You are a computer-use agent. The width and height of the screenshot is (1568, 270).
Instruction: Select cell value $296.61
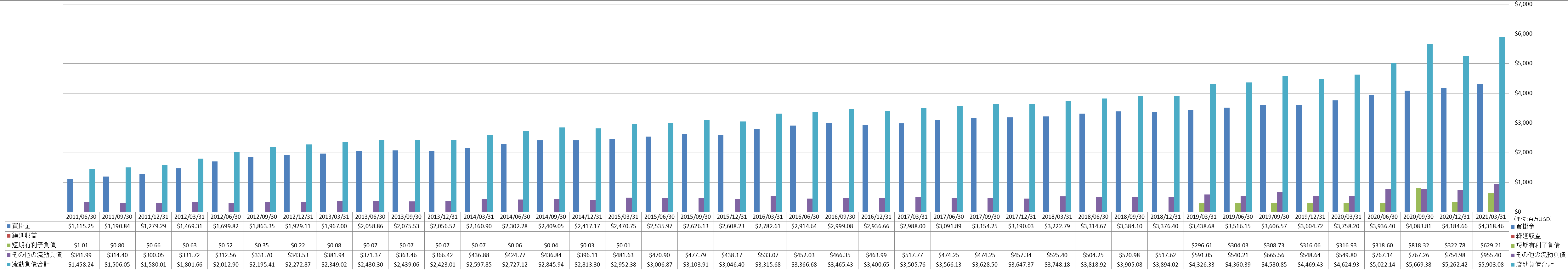(1202, 245)
